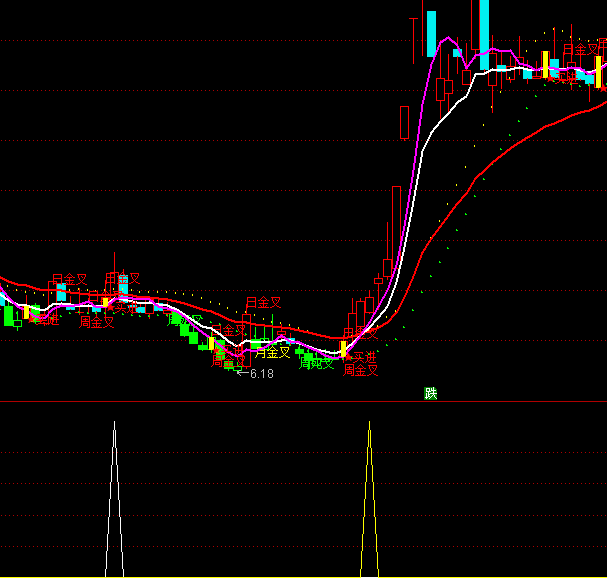
Task: Click the red hollow candle mid-rally
Action: 404,122
